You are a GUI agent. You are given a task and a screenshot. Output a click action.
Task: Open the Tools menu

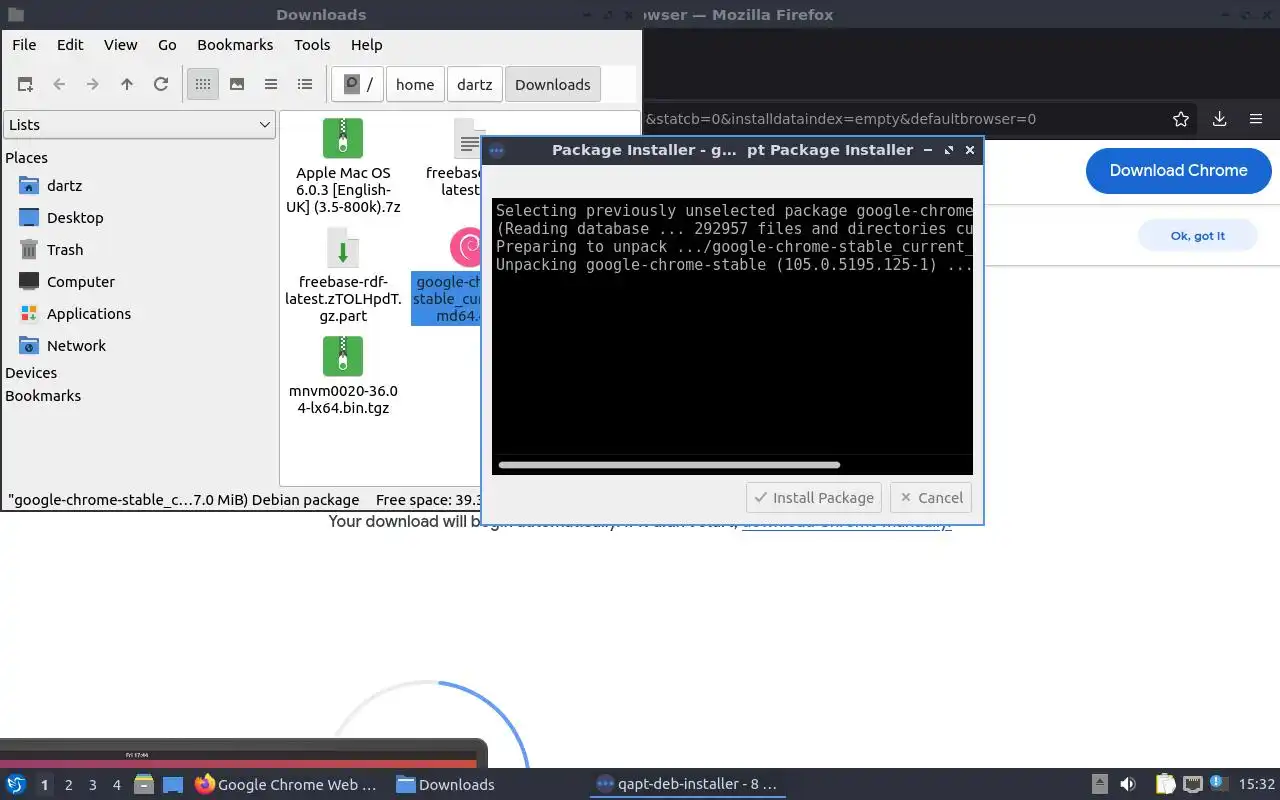(x=312, y=45)
